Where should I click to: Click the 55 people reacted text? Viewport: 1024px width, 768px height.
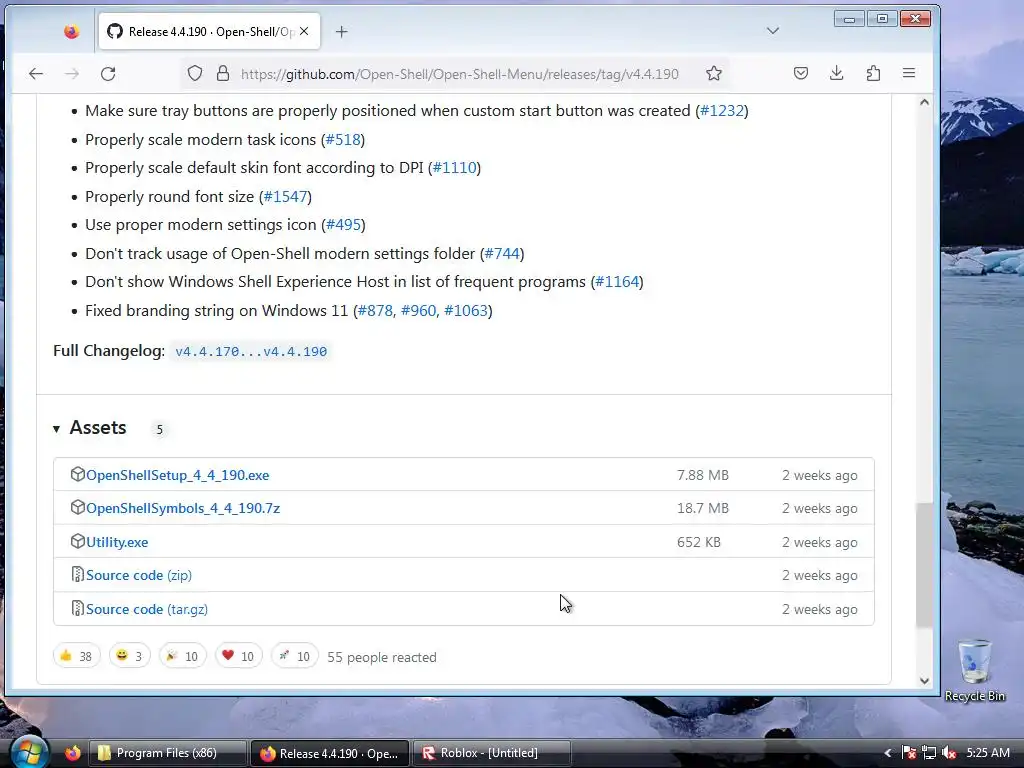[382, 657]
